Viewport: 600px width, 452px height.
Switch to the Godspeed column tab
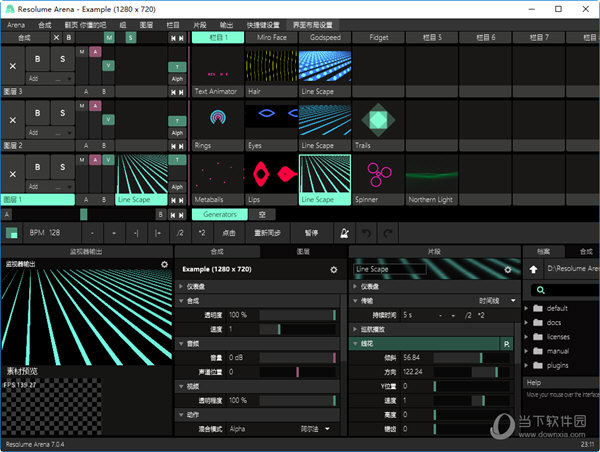pyautogui.click(x=324, y=37)
